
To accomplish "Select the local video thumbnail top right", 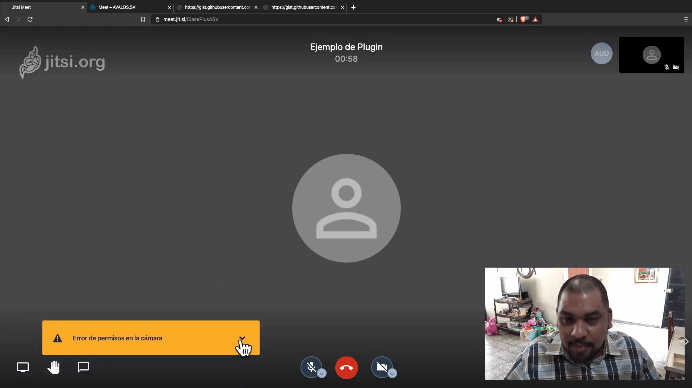I will click(651, 55).
